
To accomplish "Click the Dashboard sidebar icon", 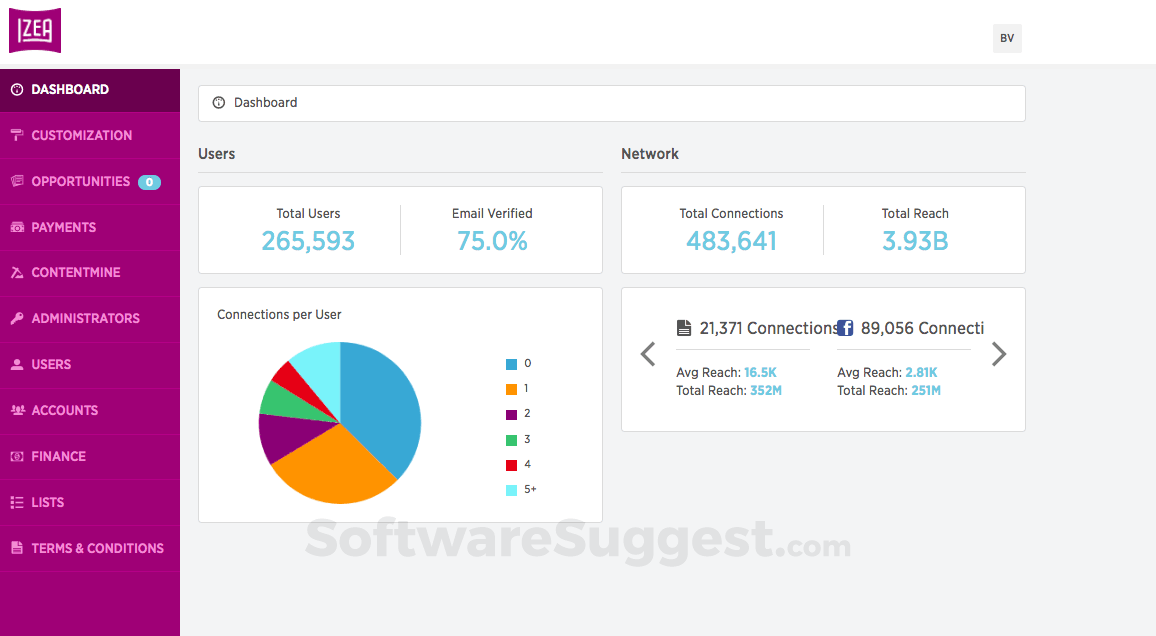I will tap(16, 89).
